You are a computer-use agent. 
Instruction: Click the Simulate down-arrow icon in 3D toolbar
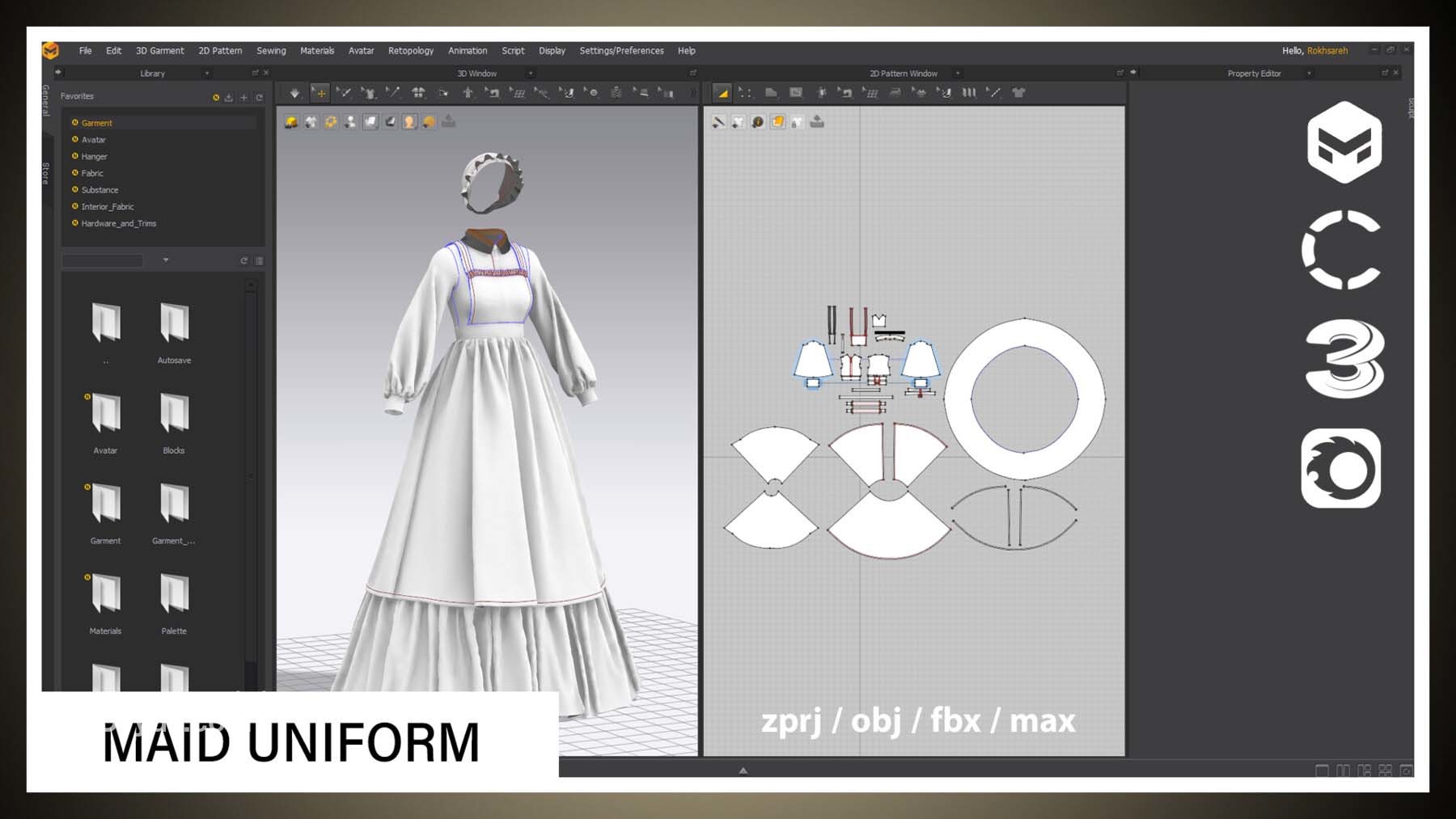click(x=294, y=93)
